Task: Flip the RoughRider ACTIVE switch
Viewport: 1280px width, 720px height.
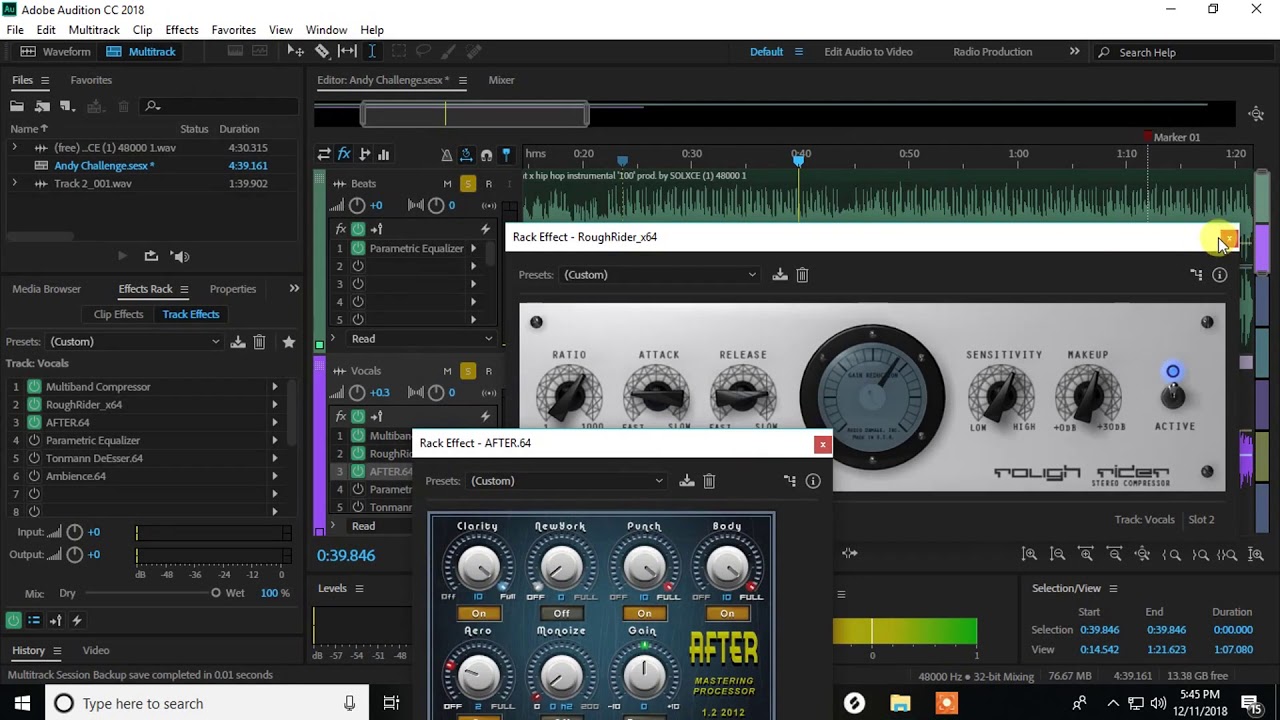Action: coord(1173,395)
